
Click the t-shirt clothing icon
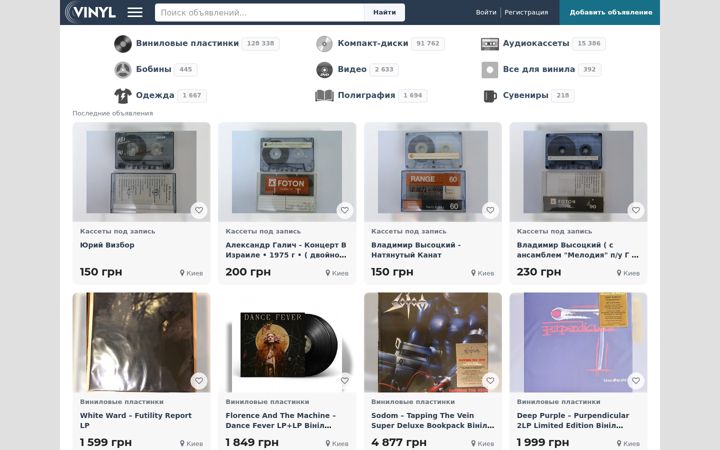[123, 96]
